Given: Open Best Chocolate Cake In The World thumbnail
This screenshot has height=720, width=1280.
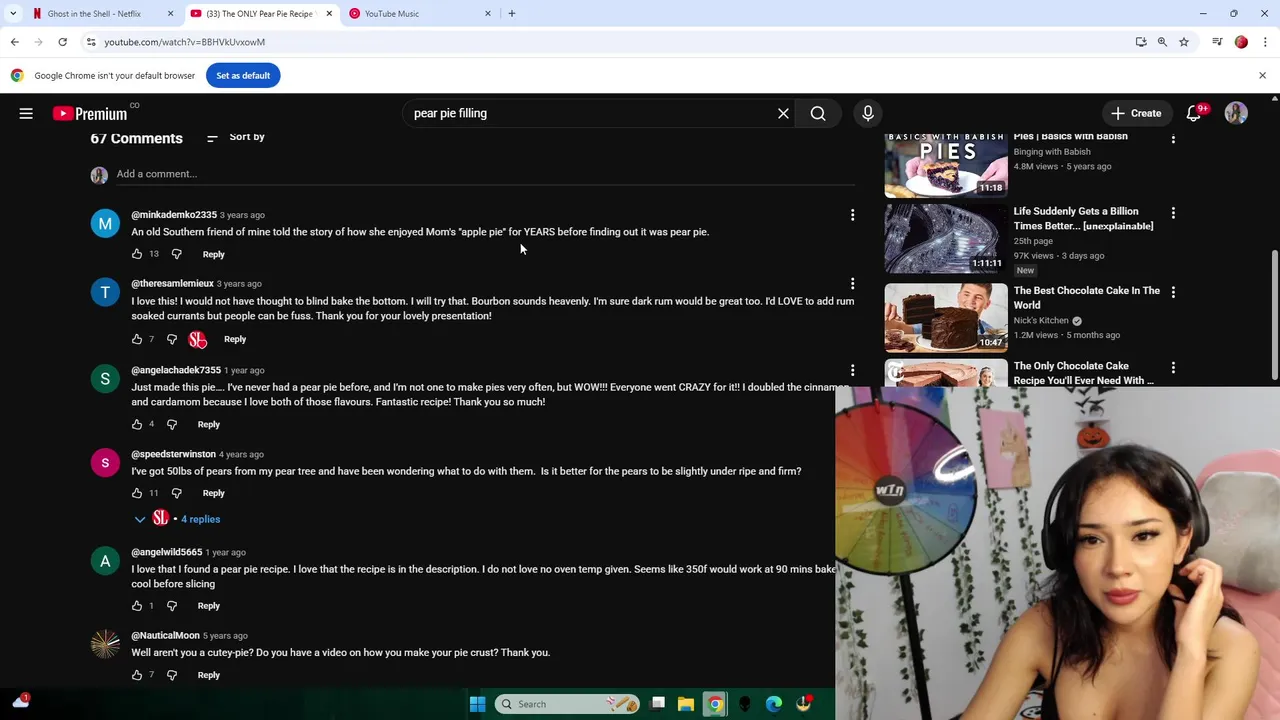Looking at the screenshot, I should point(946,318).
